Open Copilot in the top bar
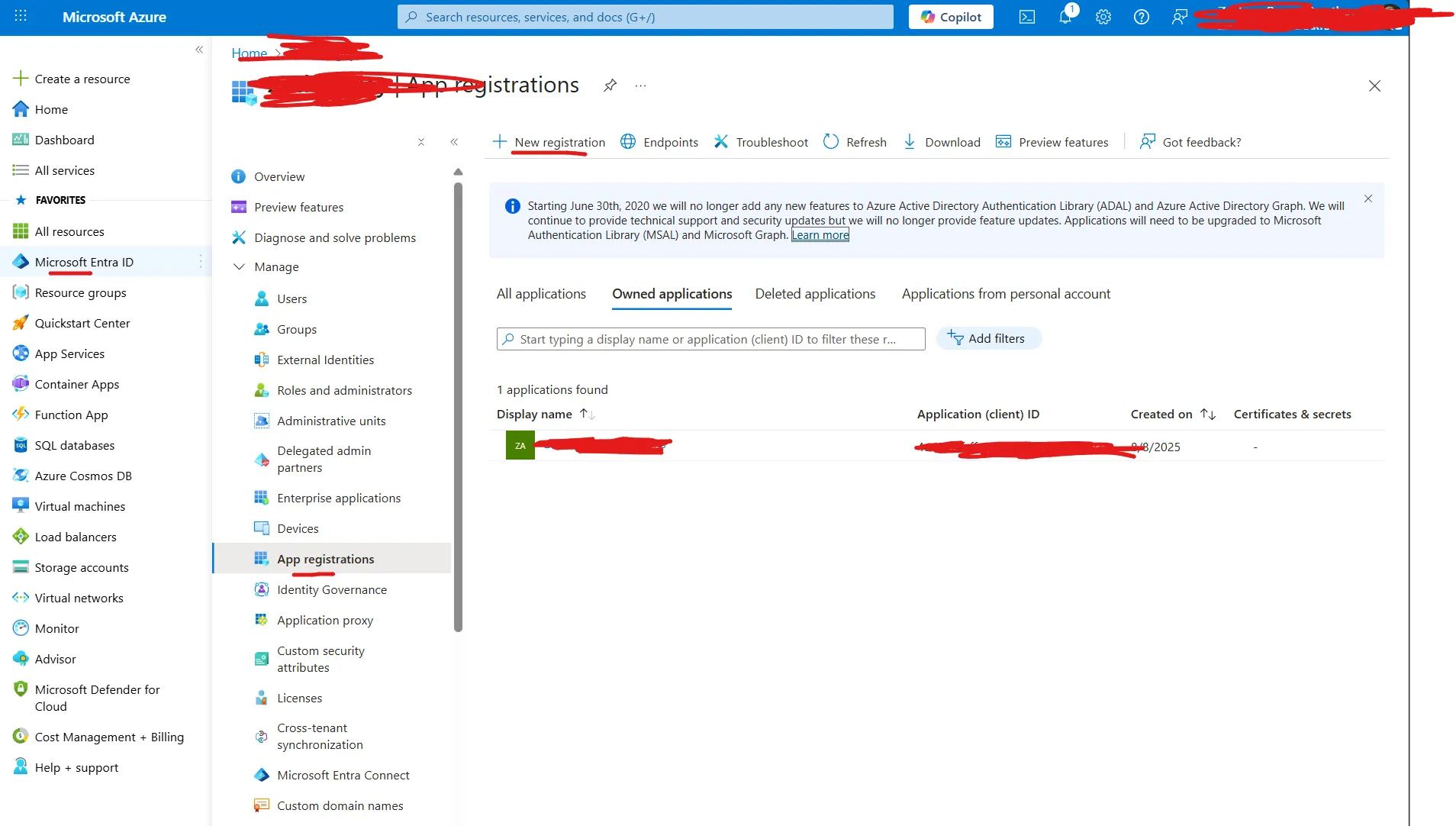1456x826 pixels. point(950,17)
